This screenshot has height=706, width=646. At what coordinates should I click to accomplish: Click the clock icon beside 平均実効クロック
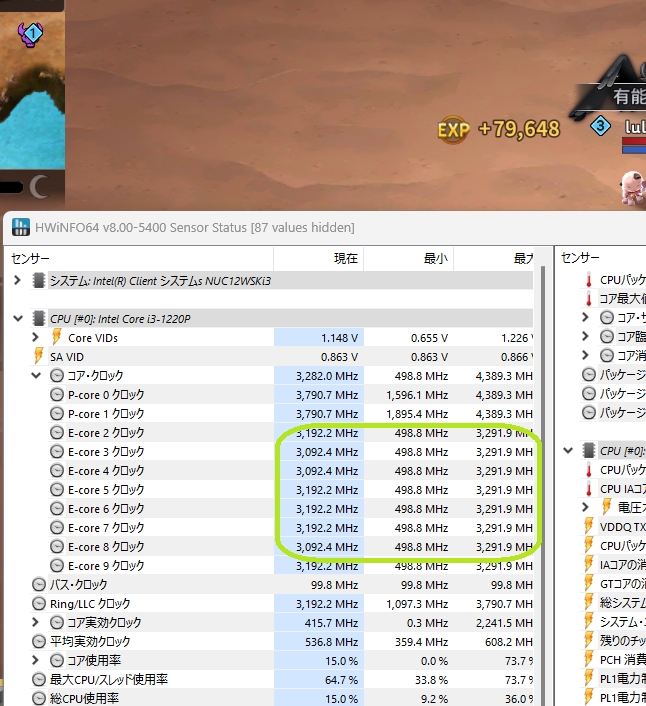tap(39, 641)
